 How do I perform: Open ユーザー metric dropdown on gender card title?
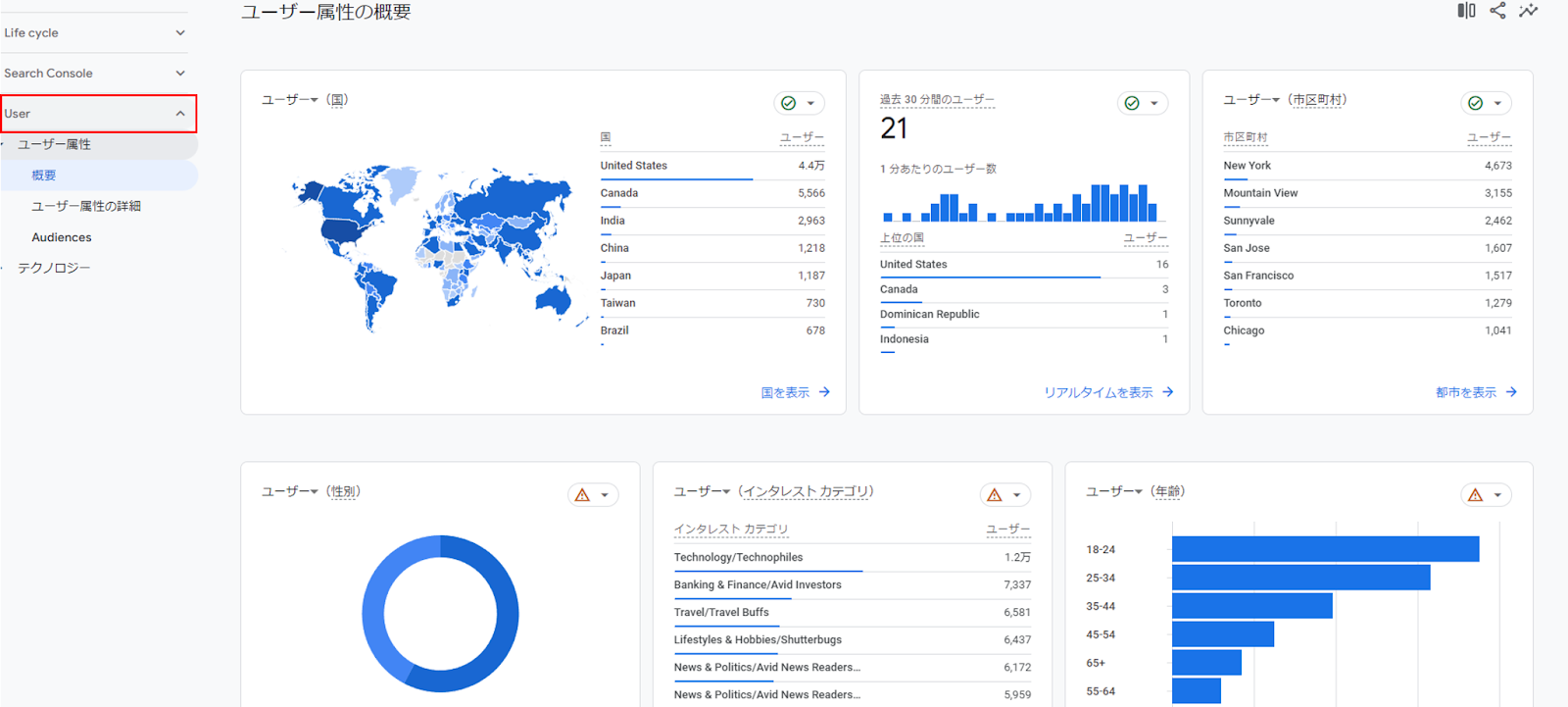(290, 492)
